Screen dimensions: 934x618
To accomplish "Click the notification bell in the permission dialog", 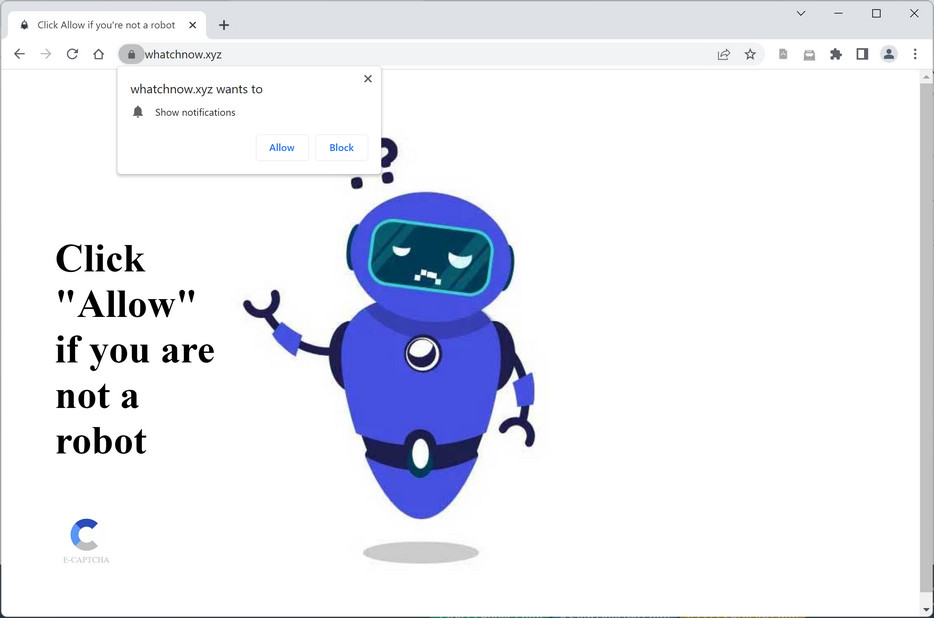I will [138, 112].
